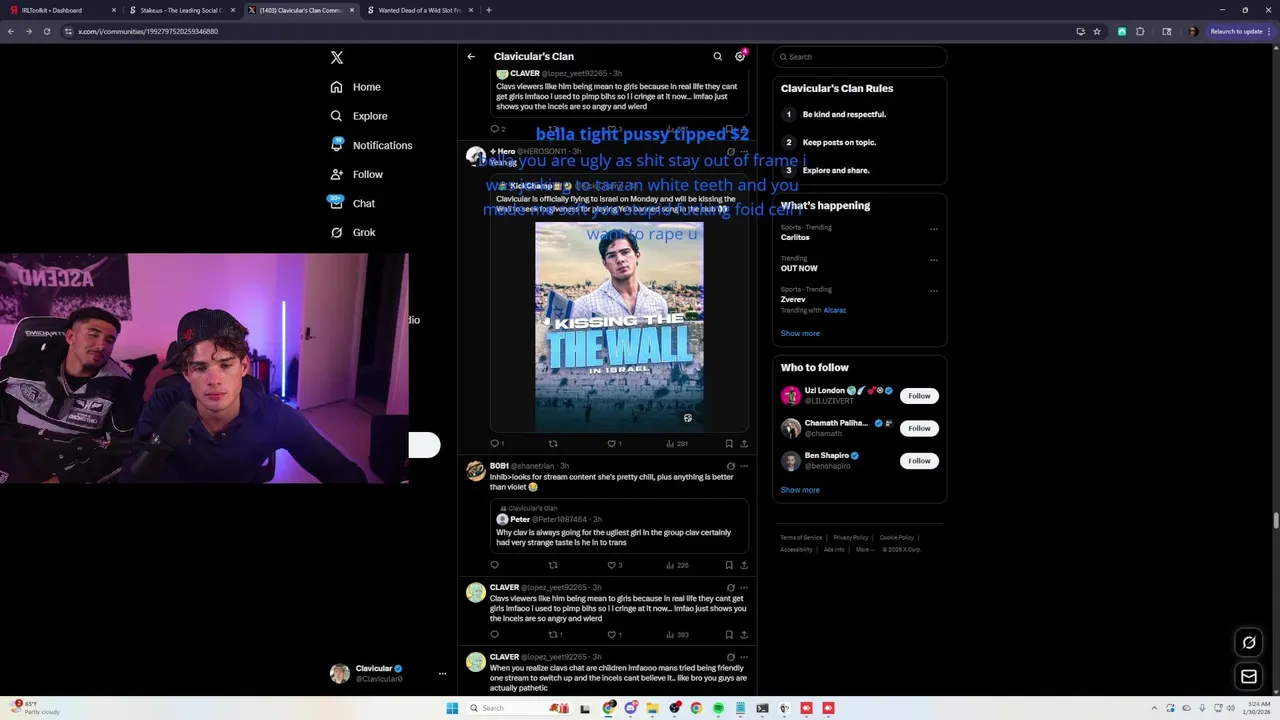This screenshot has width=1280, height=720.
Task: Switch to IRLToolkit Dashboard browser tab
Action: click(63, 10)
